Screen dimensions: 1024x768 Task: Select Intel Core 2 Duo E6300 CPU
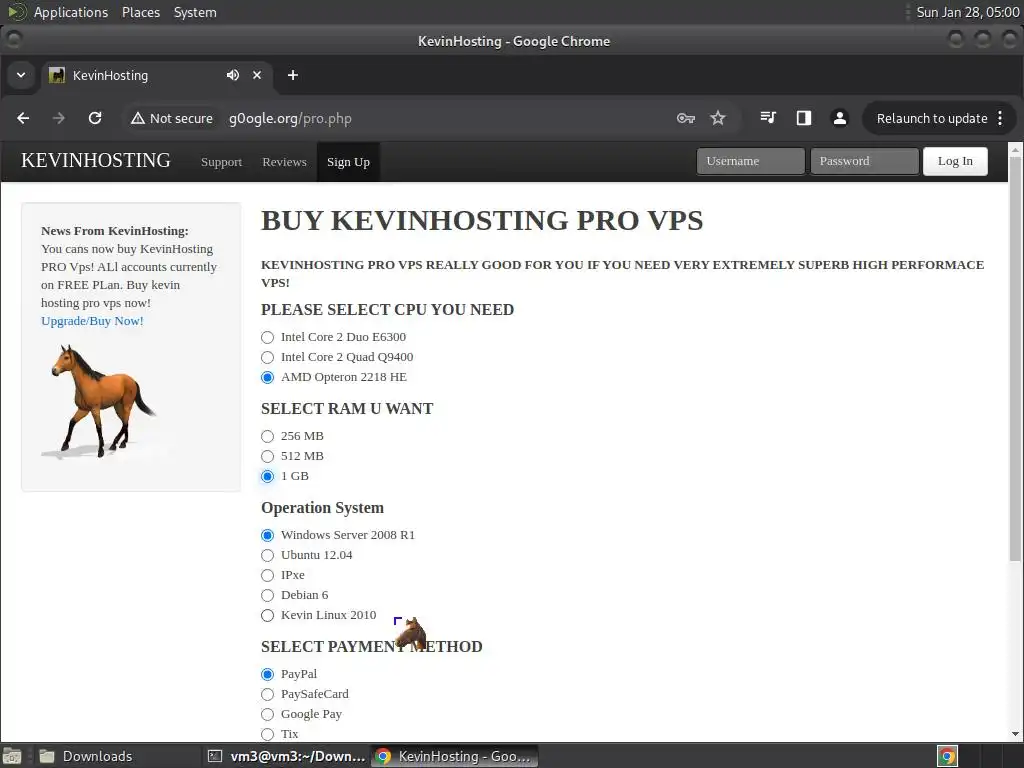click(x=267, y=338)
